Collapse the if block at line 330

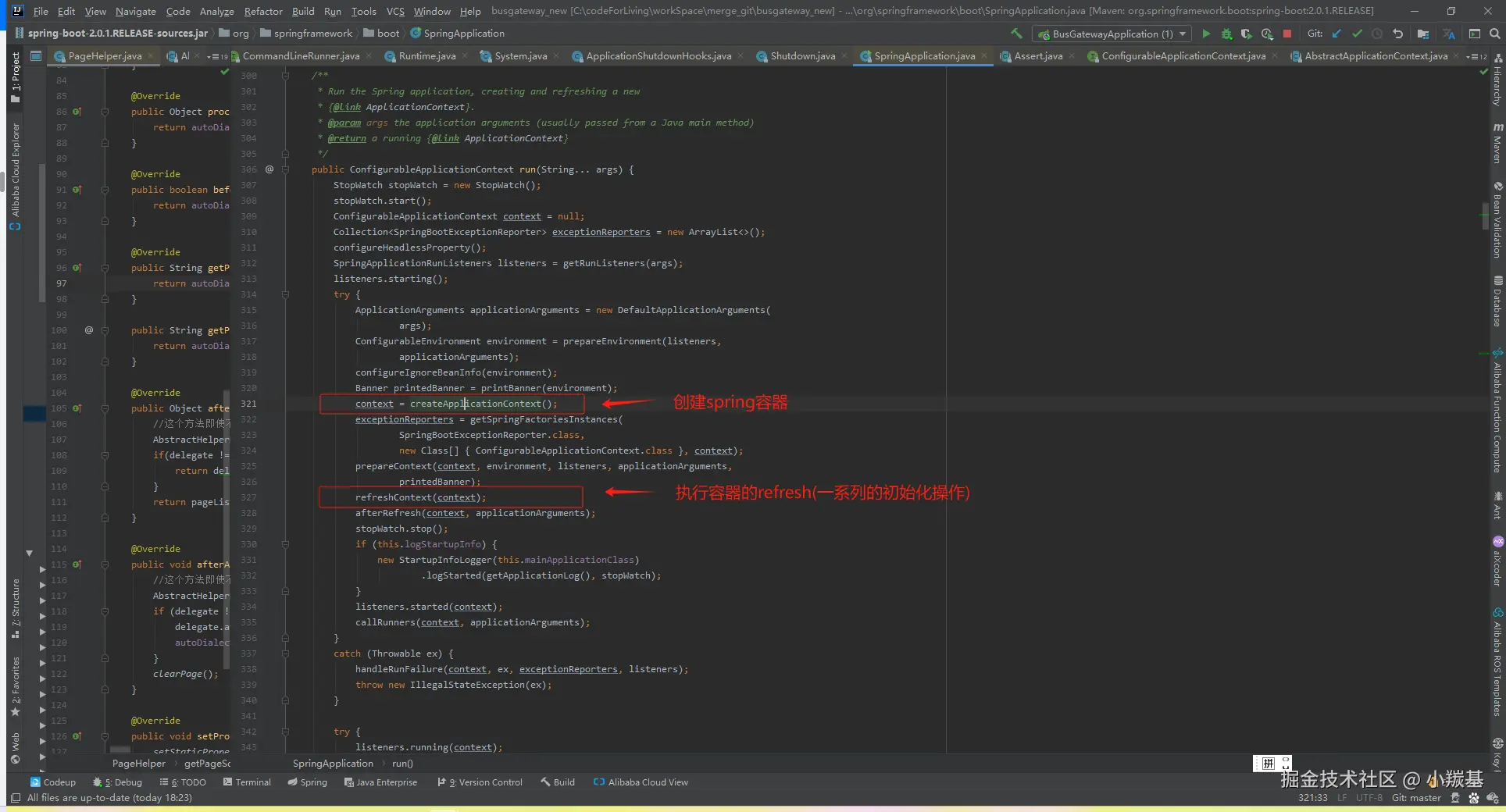[x=285, y=544]
